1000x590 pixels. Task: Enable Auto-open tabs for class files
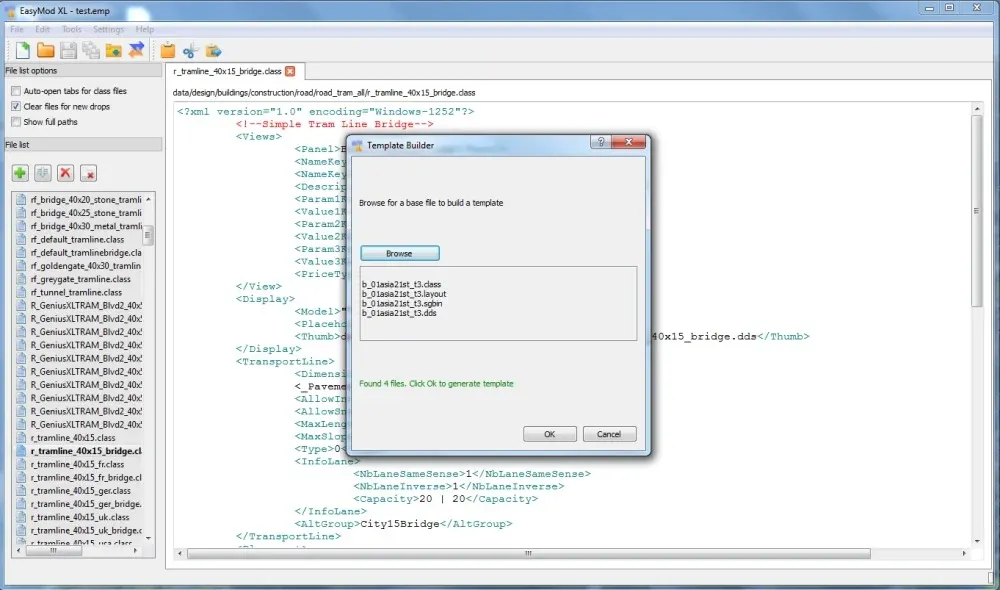click(x=16, y=91)
